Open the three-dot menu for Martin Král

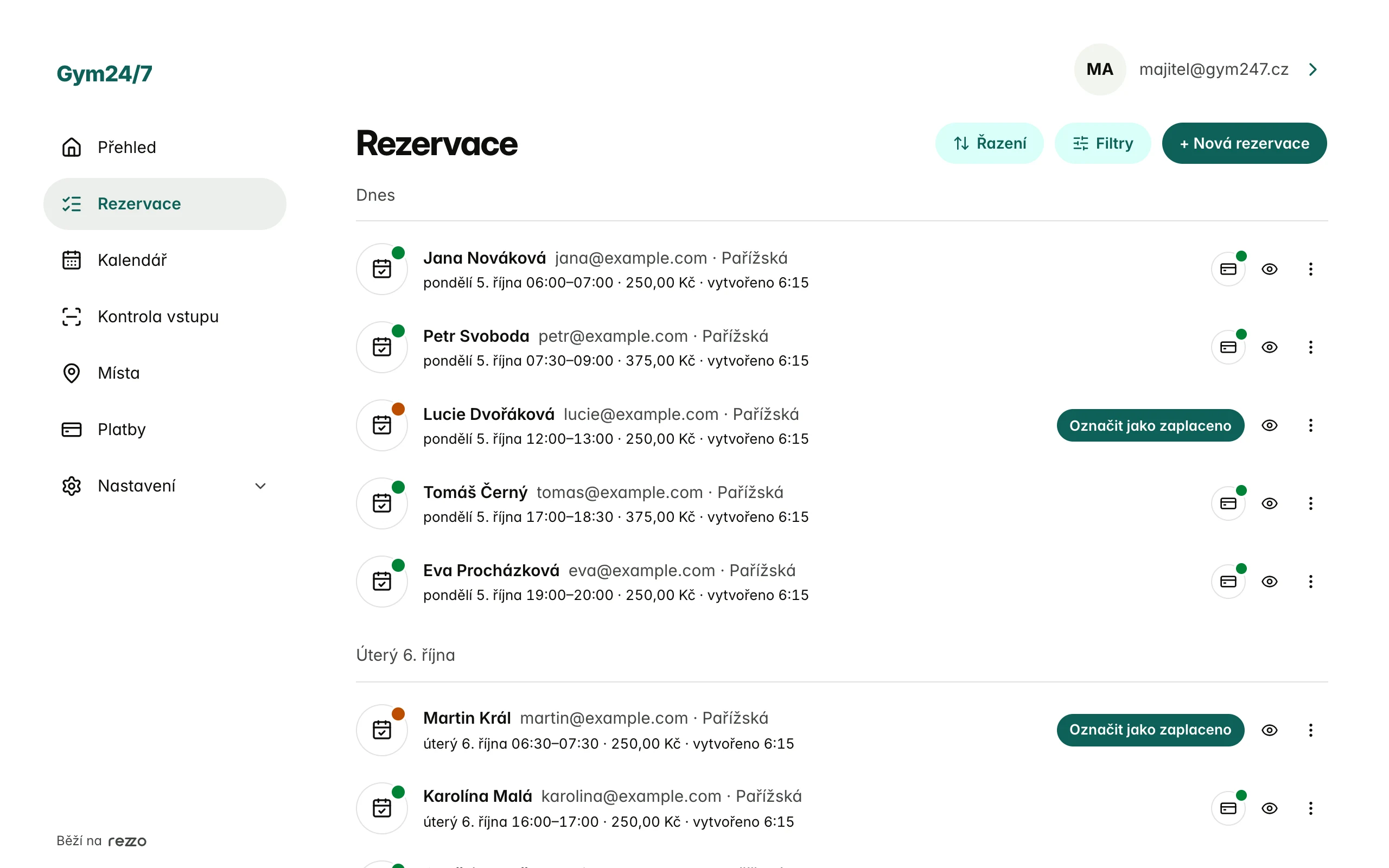1310,730
